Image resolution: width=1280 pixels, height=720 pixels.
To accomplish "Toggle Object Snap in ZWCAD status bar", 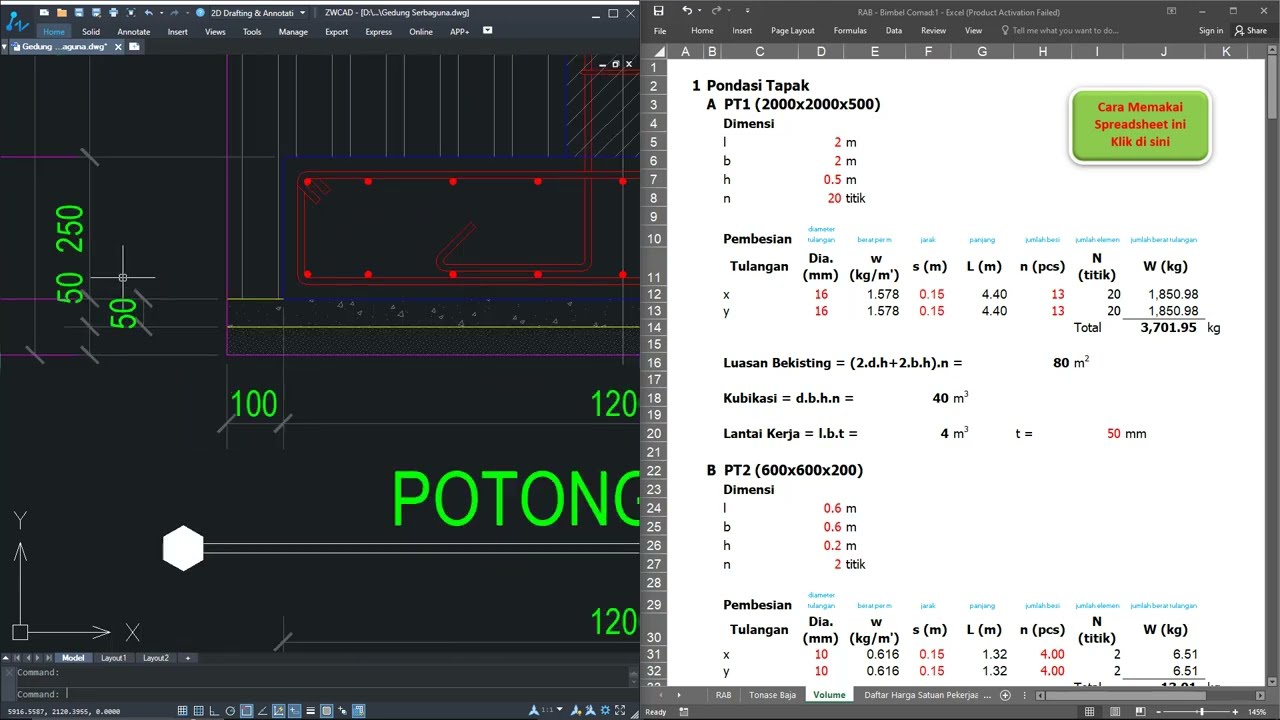I will (x=246, y=711).
